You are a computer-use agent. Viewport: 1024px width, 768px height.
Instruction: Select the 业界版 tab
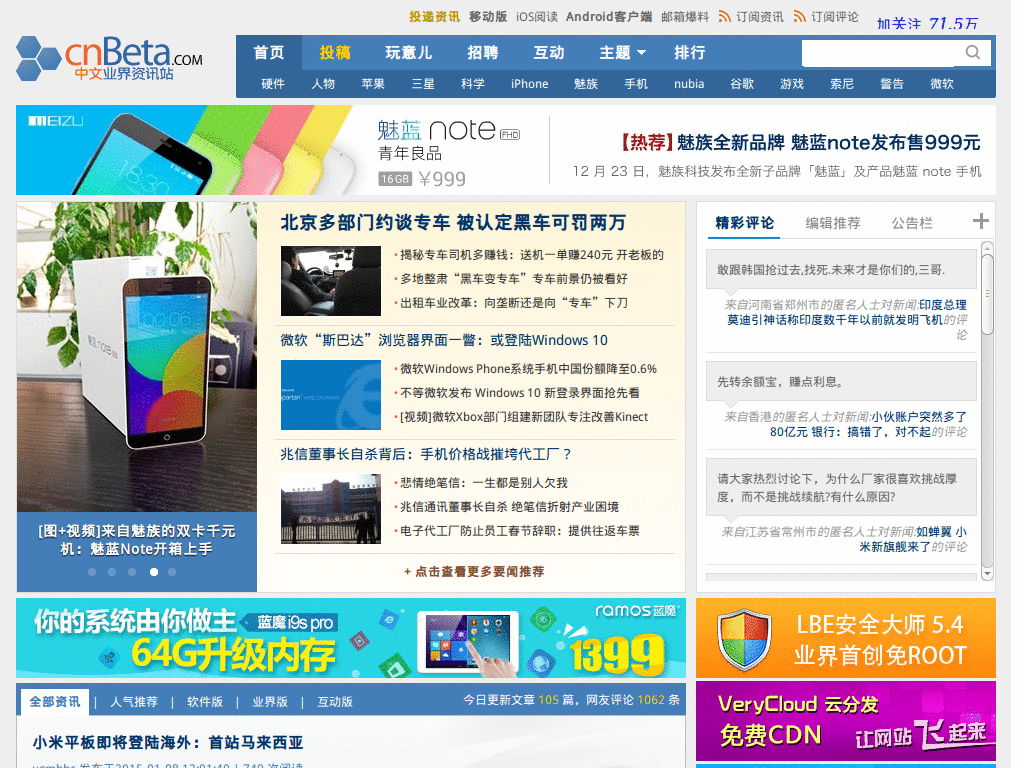pos(270,702)
